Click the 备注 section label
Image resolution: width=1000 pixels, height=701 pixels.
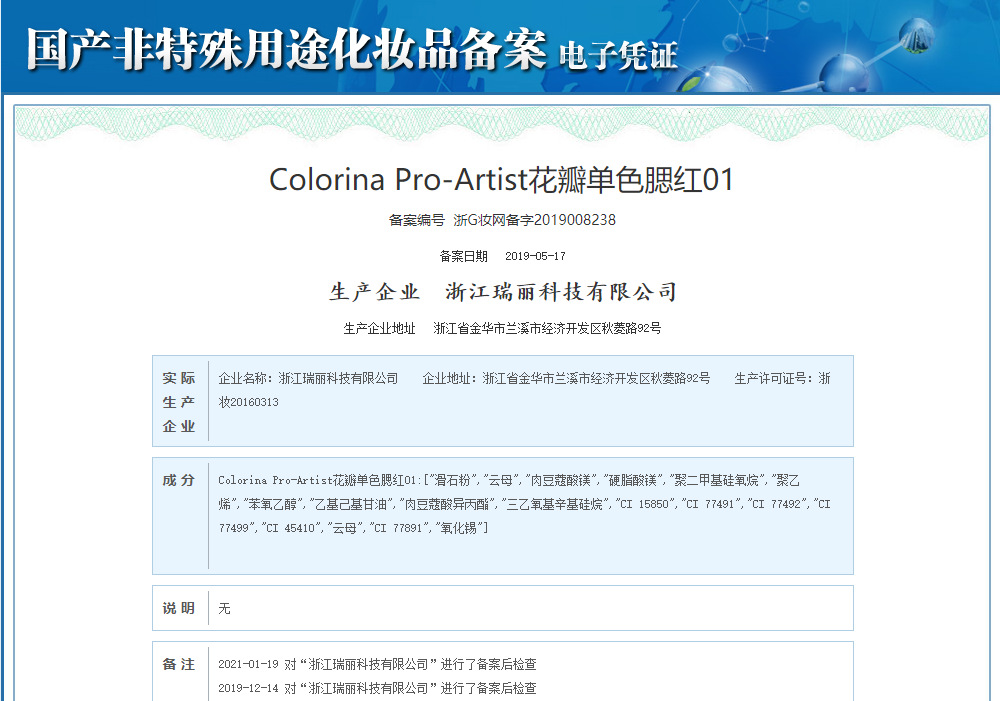[x=179, y=665]
